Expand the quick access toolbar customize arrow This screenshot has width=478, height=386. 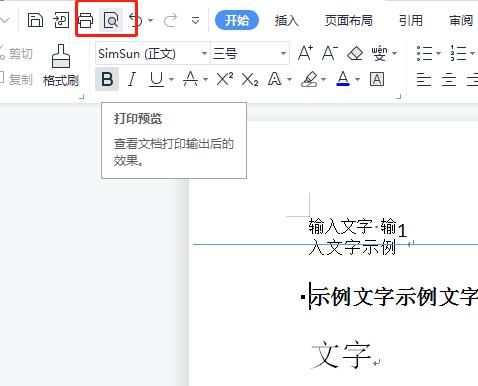(196, 21)
